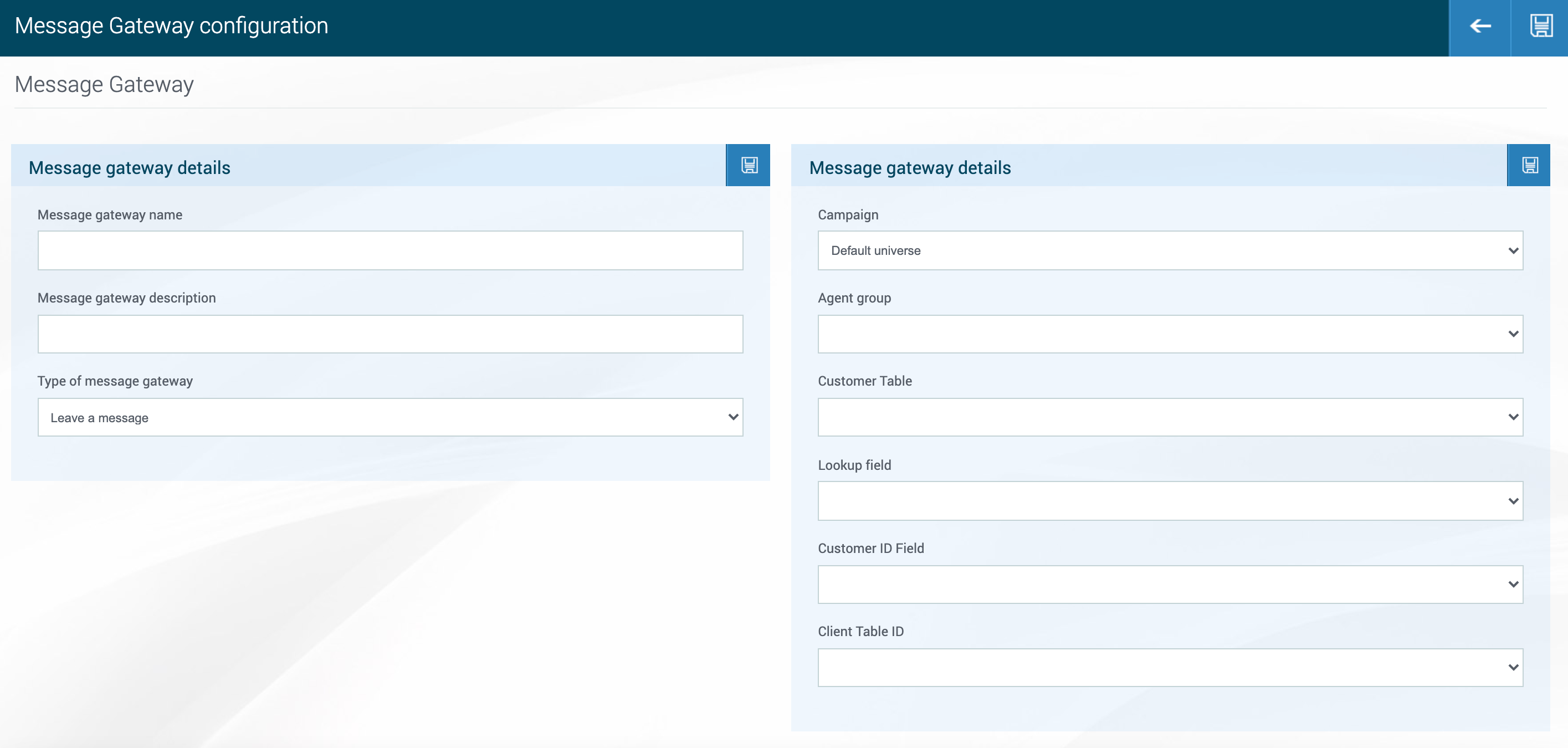Open the Customer ID Field dropdown
The height and width of the screenshot is (748, 1568).
pyautogui.click(x=1170, y=585)
